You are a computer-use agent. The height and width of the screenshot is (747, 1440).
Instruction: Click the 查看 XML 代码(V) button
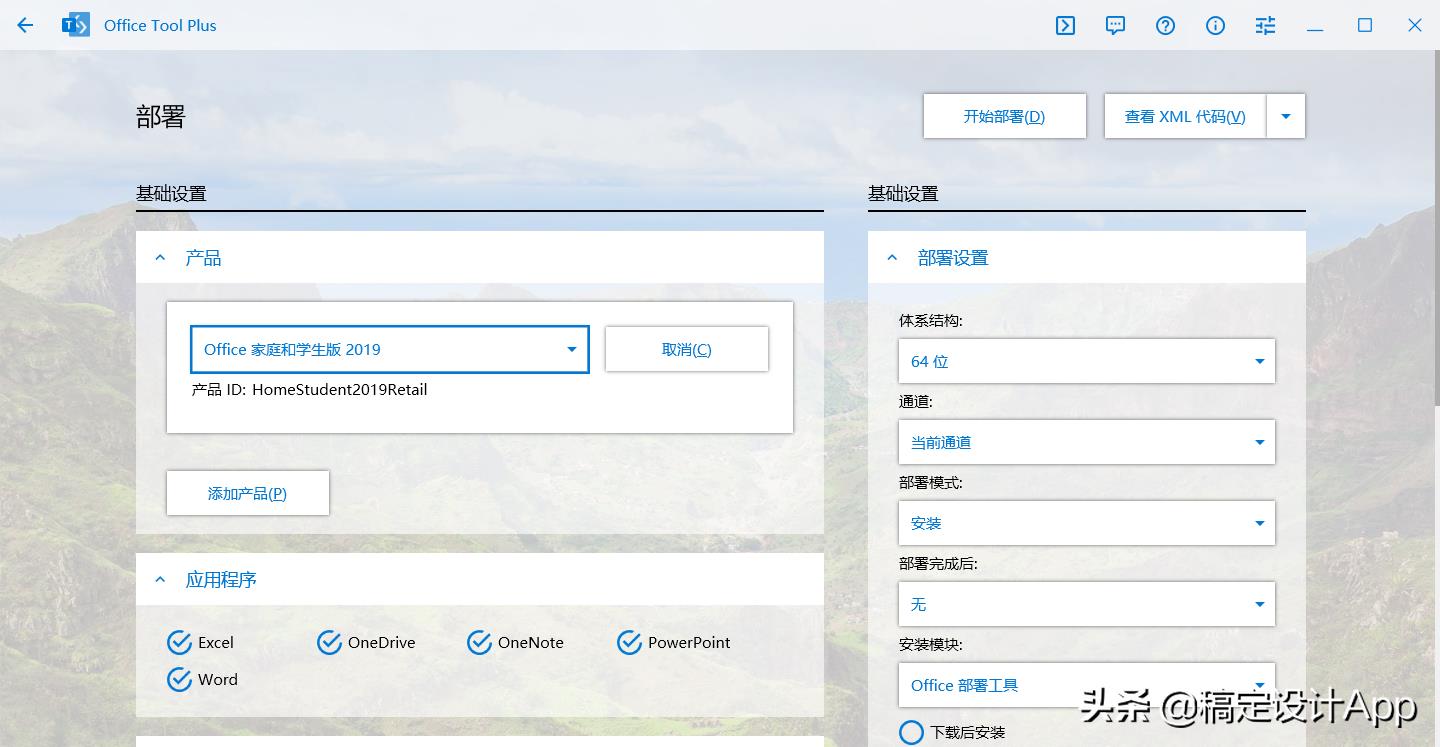[1185, 116]
